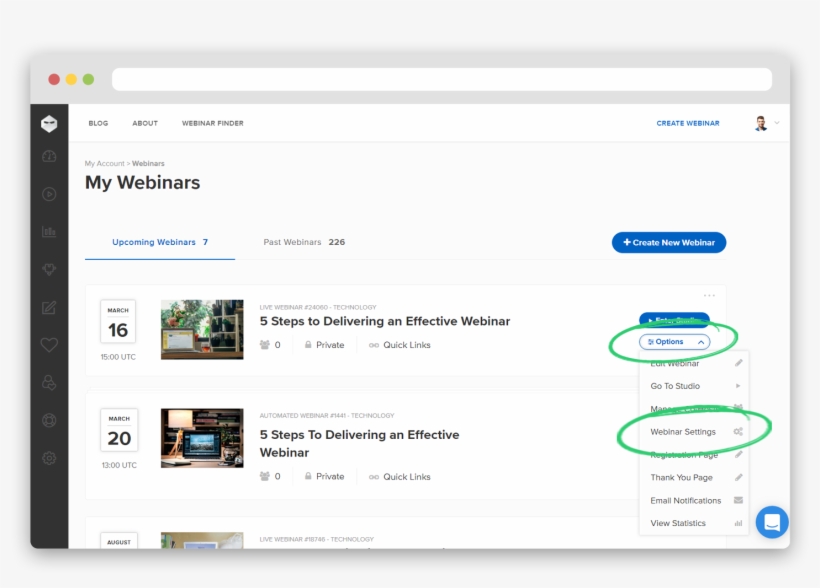Toggle Private visibility on the March 16 webinar

pos(324,344)
